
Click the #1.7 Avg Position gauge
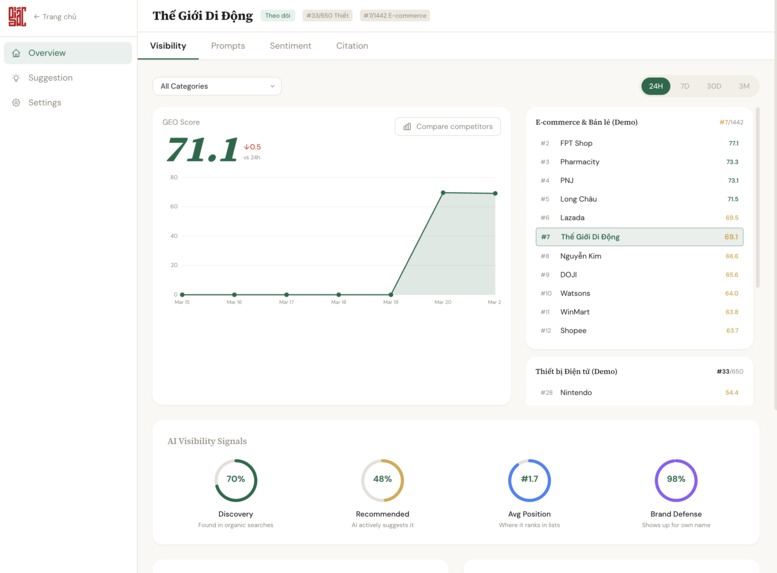coord(529,480)
